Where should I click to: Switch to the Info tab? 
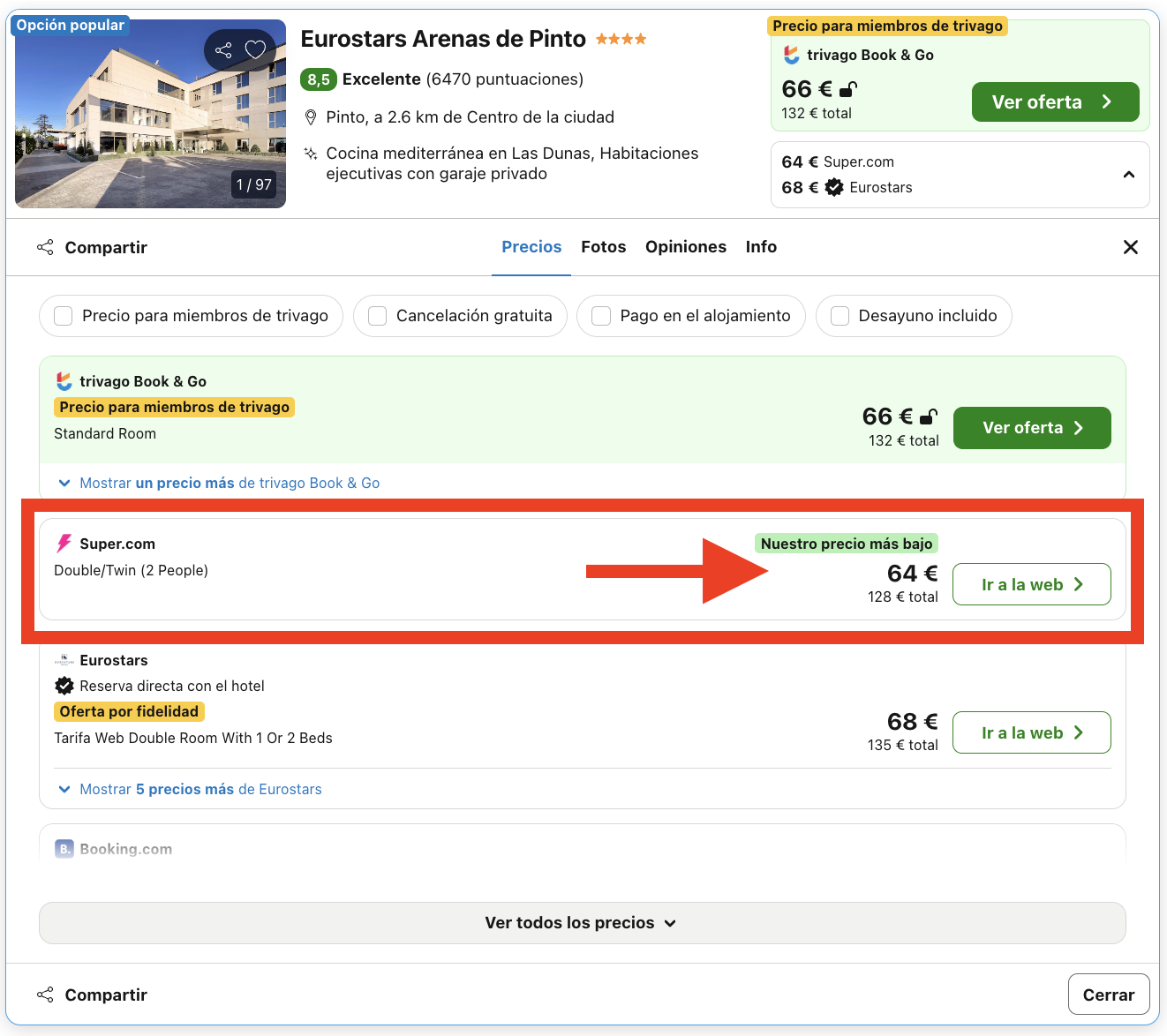[x=761, y=247]
